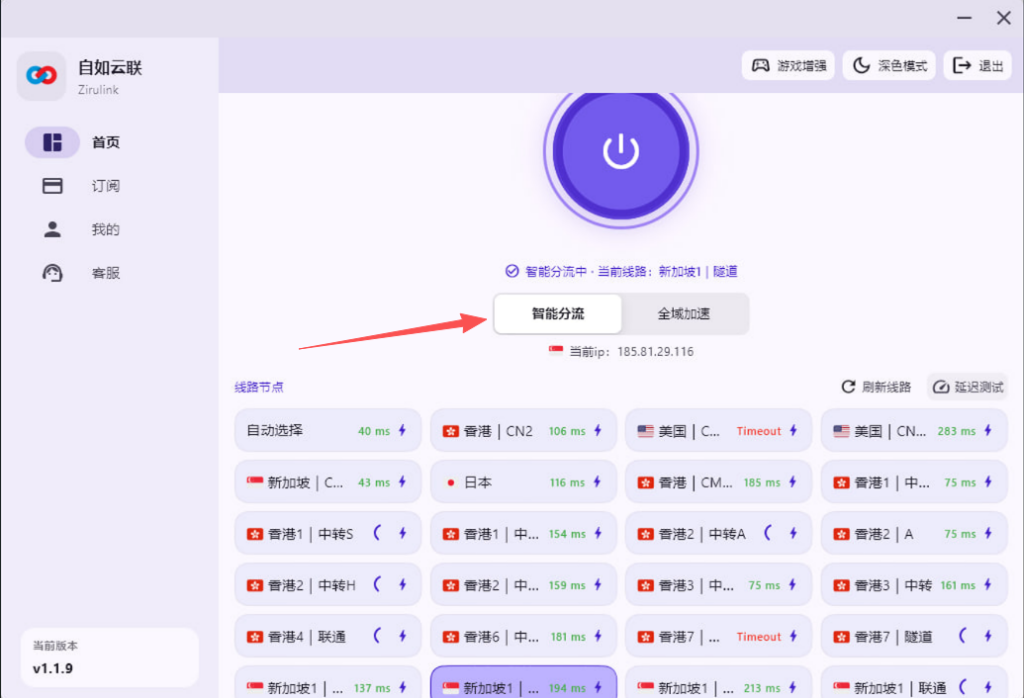The height and width of the screenshot is (698, 1024).
Task: Click lightning icon on 香港2 | A card
Action: click(x=988, y=533)
